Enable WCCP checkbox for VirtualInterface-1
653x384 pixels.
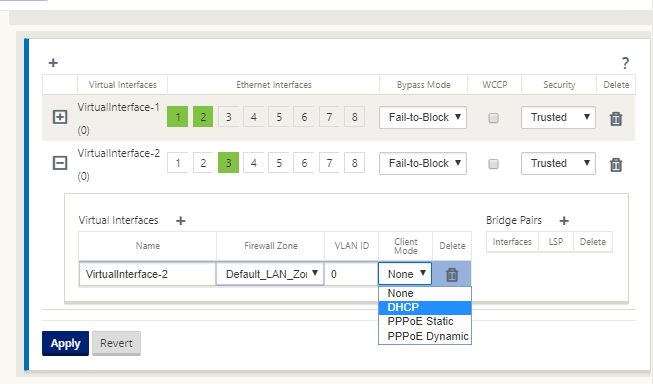pos(493,118)
